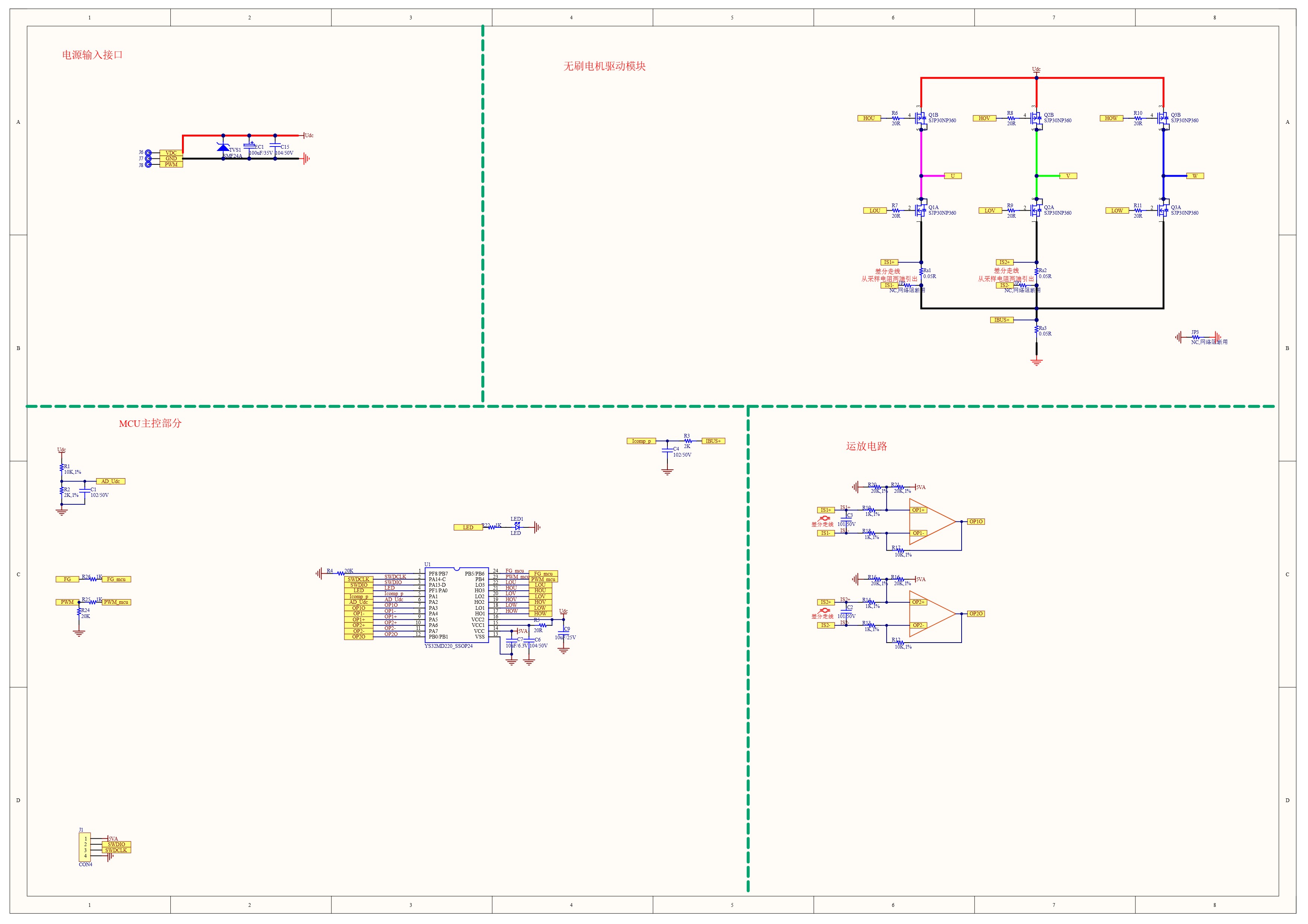The image size is (1308, 924).
Task: Click the 'SJP30NP360' label beside Q3B
Action: (1184, 121)
